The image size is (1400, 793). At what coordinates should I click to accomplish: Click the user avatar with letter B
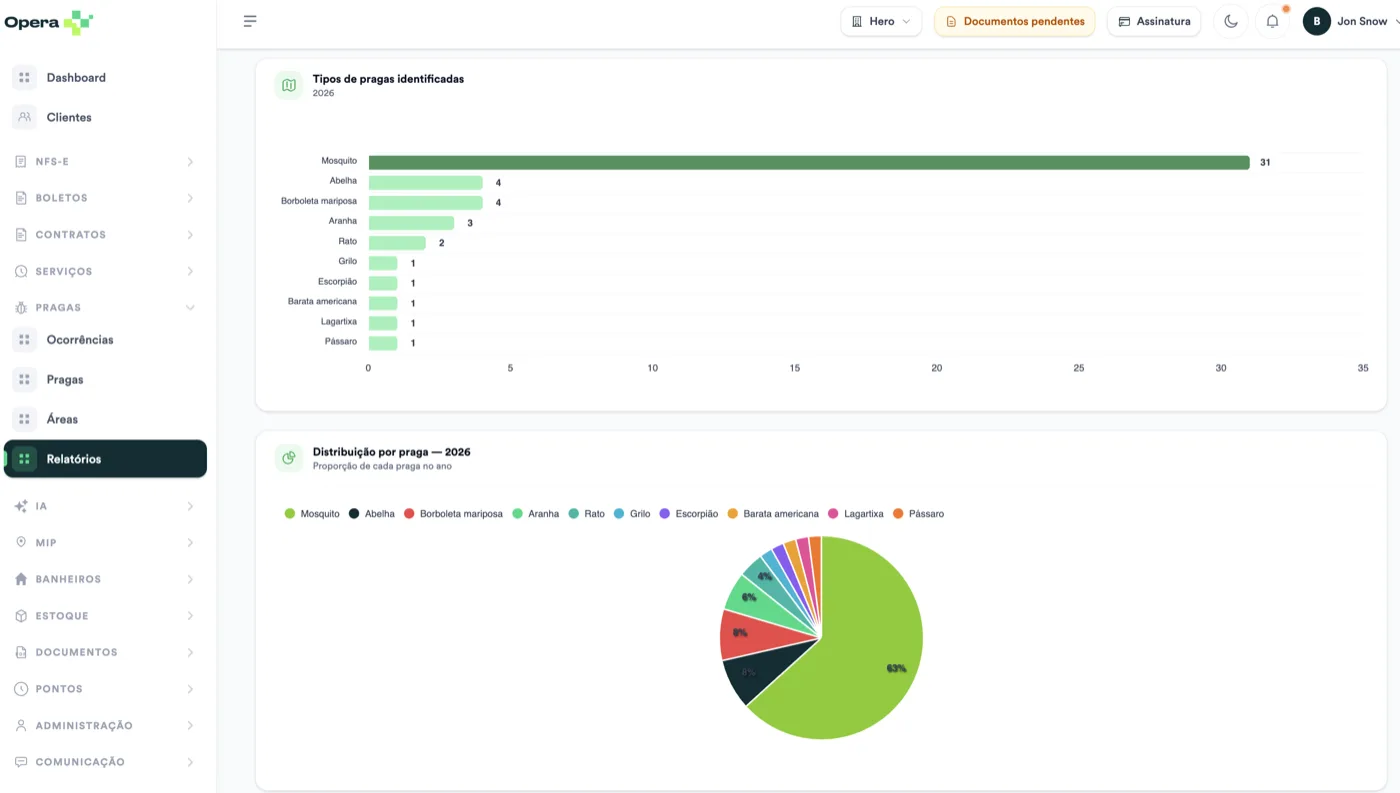pyautogui.click(x=1316, y=21)
